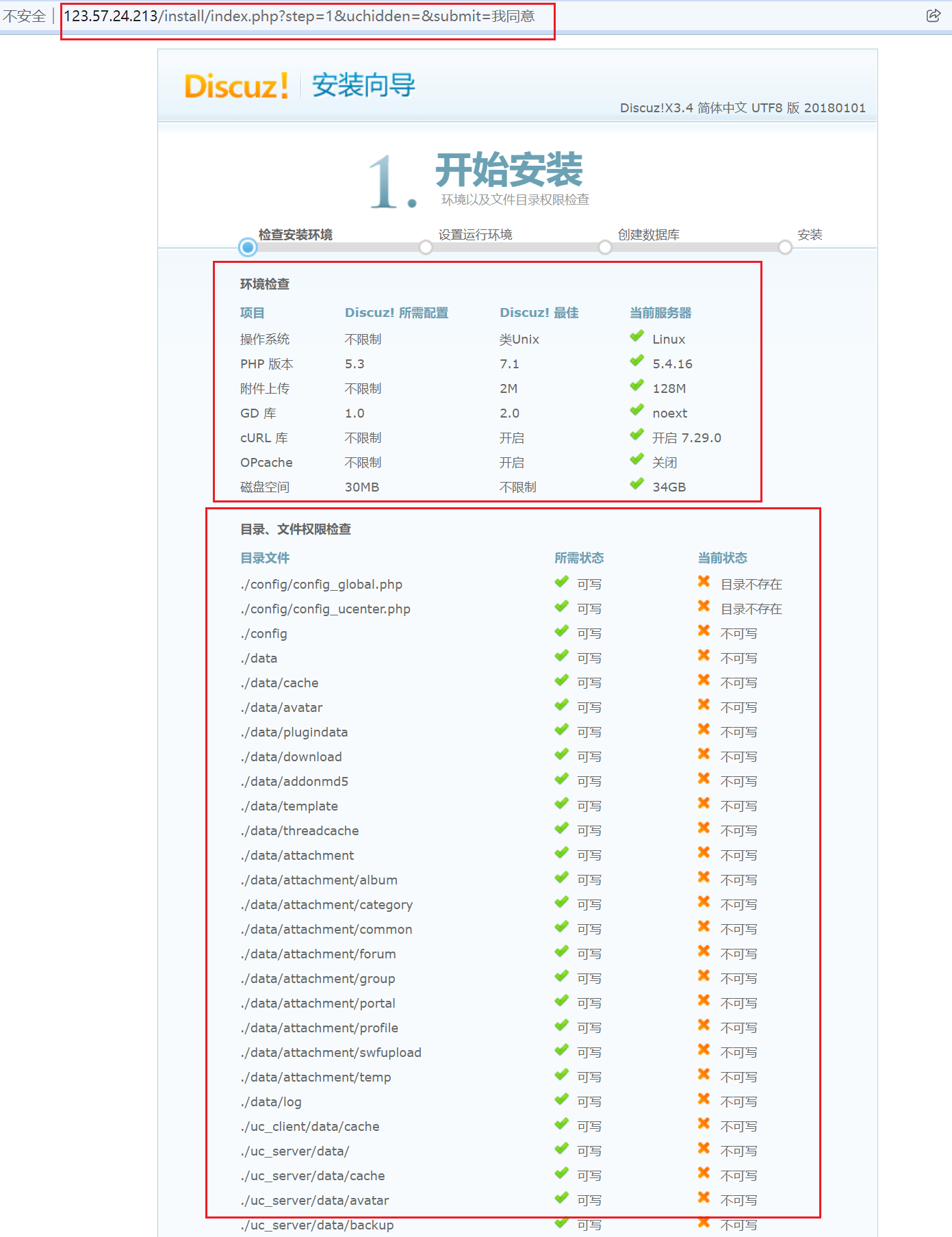Select the 设置运行环境 step circle
The image size is (952, 1237).
click(426, 248)
